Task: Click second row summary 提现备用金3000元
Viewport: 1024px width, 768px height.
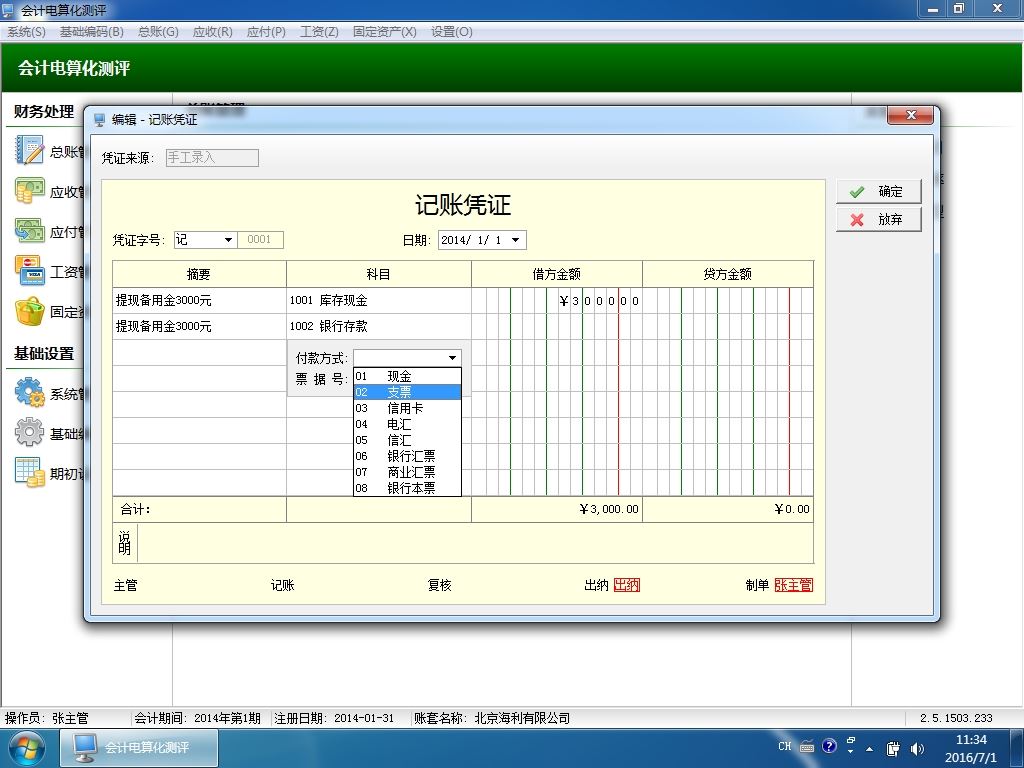Action: click(199, 327)
